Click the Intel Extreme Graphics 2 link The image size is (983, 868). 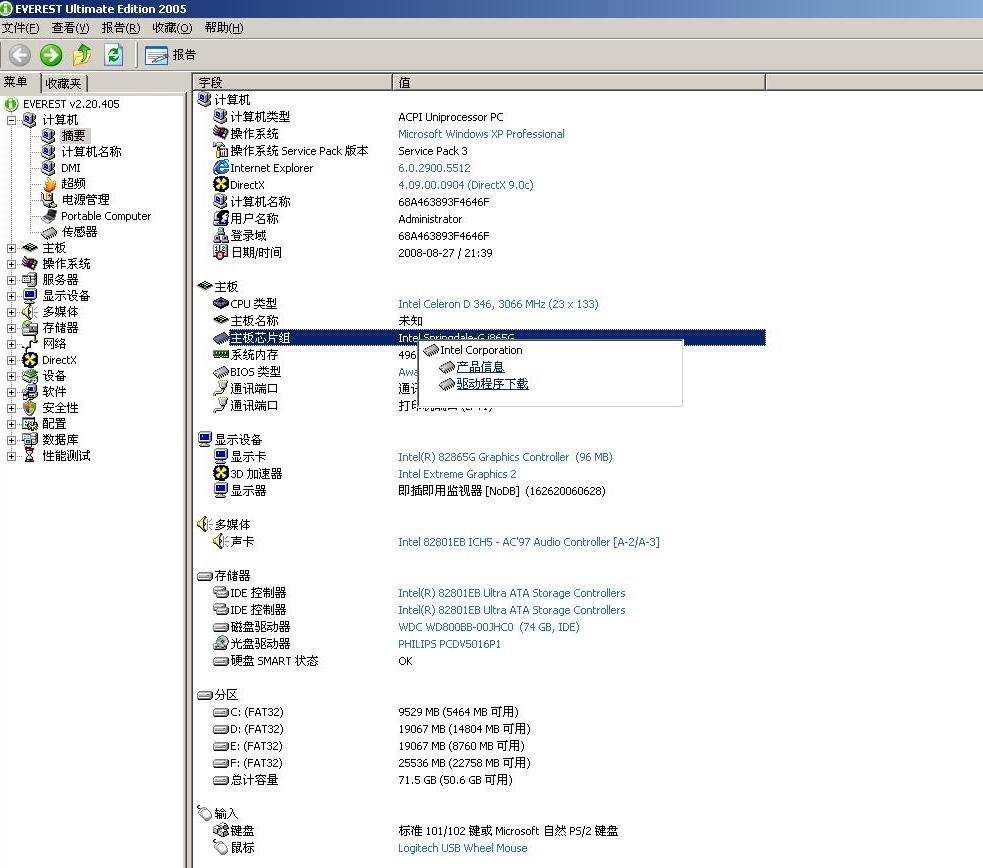point(457,474)
